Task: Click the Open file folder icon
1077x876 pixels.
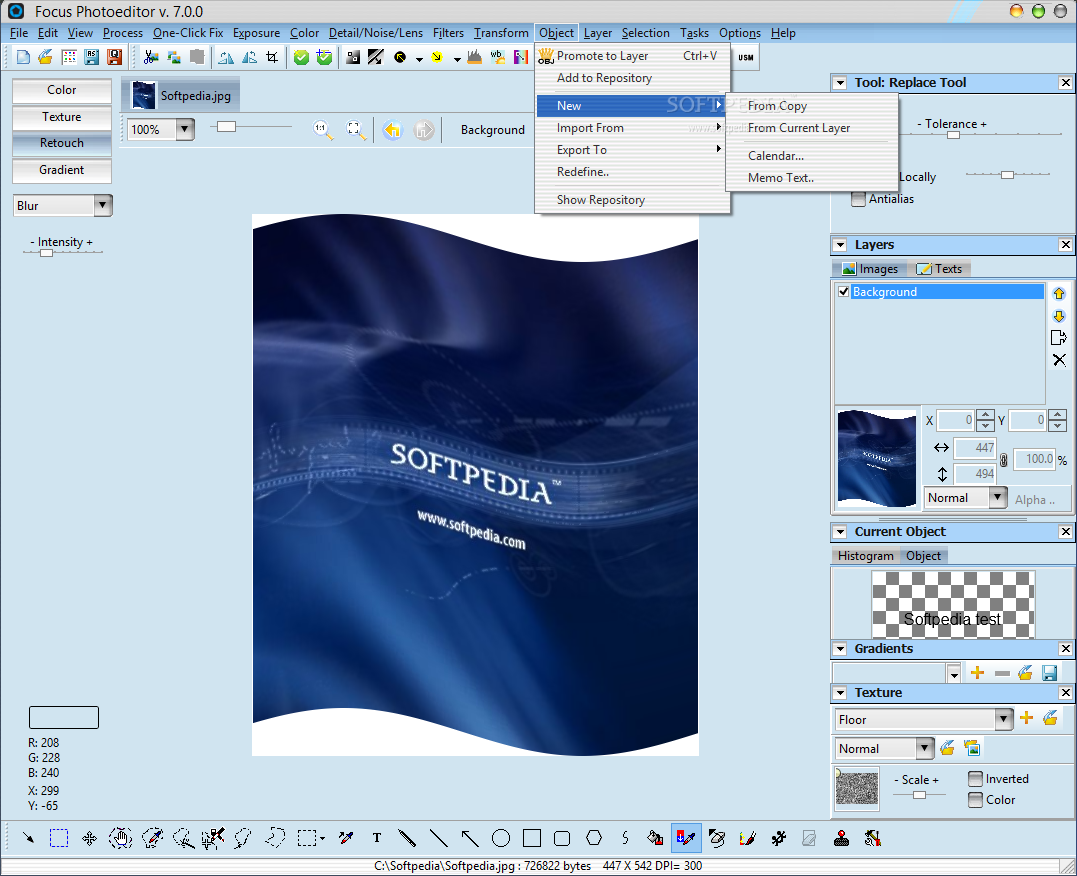Action: [45, 57]
